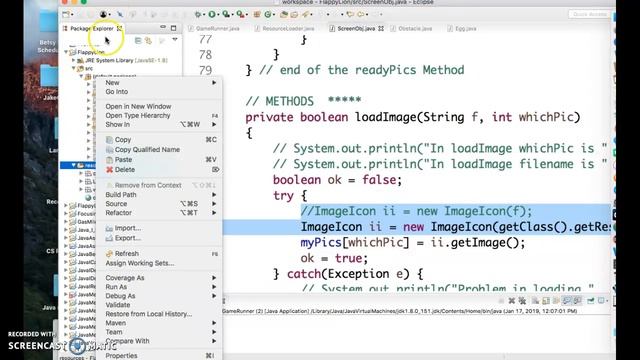640x360 pixels.
Task: Click Collapse All in Package Explorer
Action: (138, 40)
